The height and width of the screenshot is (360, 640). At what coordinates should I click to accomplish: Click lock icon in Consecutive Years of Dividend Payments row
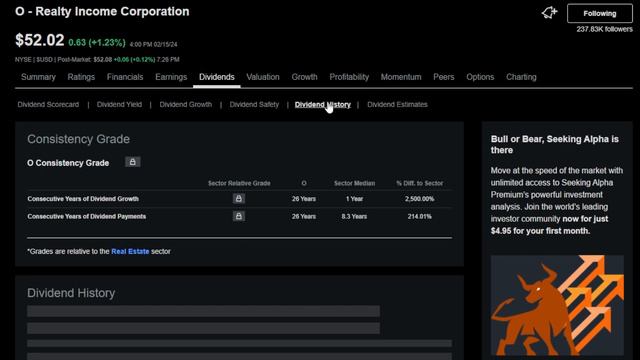tap(239, 216)
